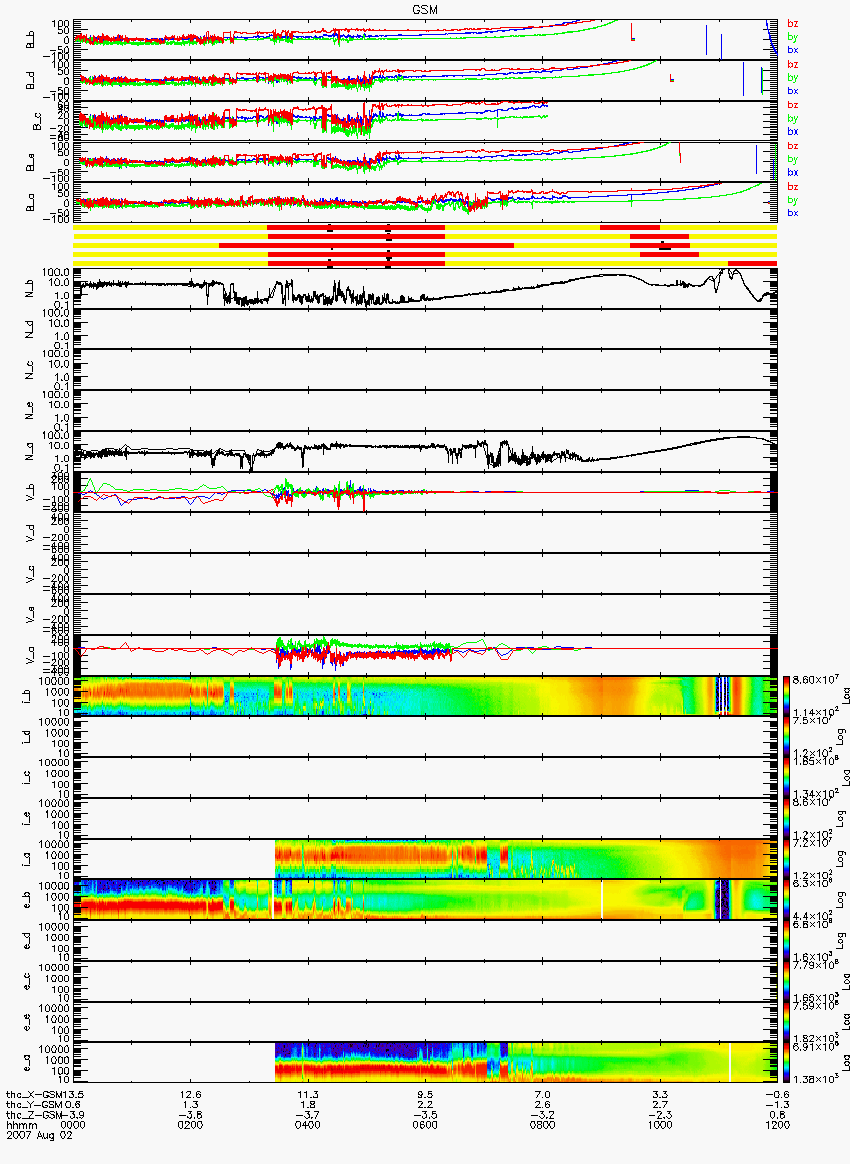The image size is (850, 1164).
Task: Select the bx legend label beside panel B_e
Action: (792, 172)
